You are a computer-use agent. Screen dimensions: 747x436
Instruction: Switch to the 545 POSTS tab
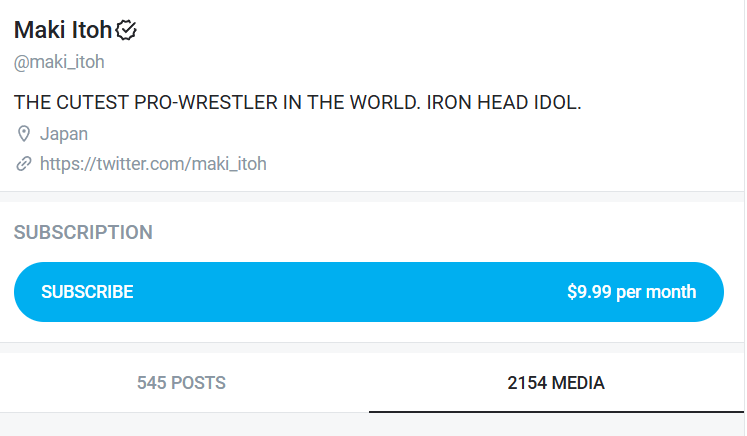[181, 382]
